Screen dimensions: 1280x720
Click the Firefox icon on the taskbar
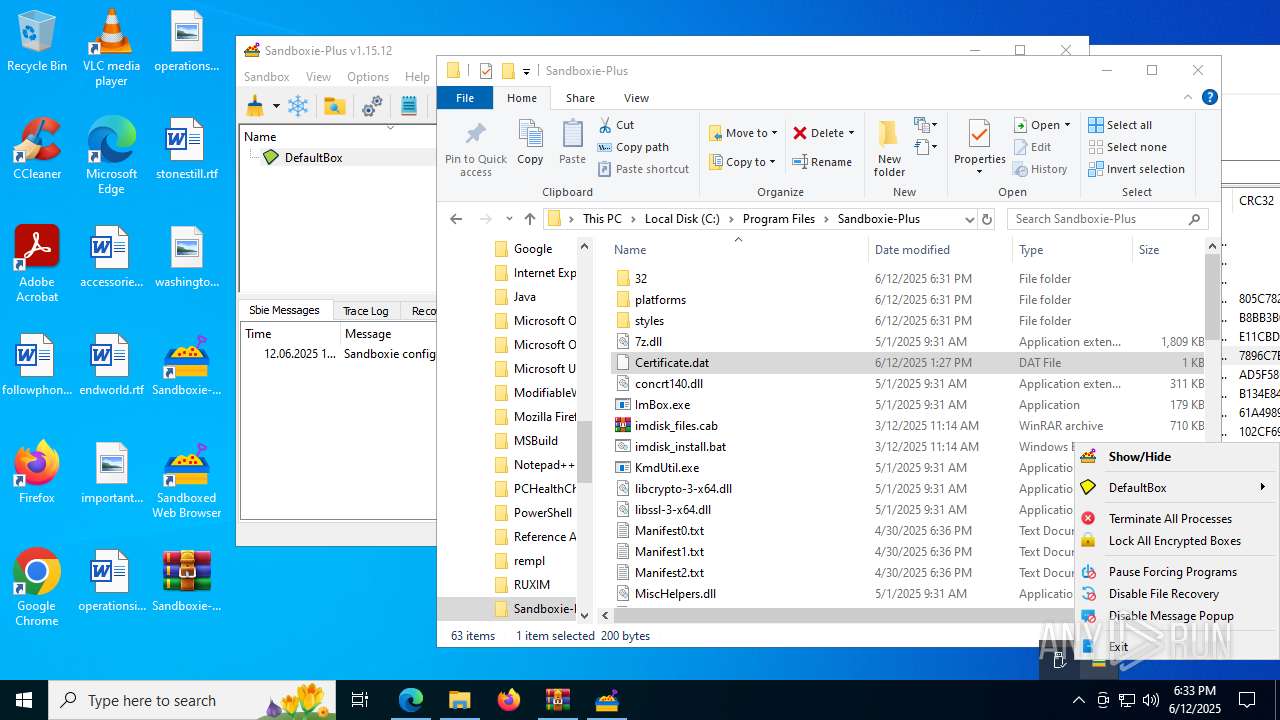(508, 700)
